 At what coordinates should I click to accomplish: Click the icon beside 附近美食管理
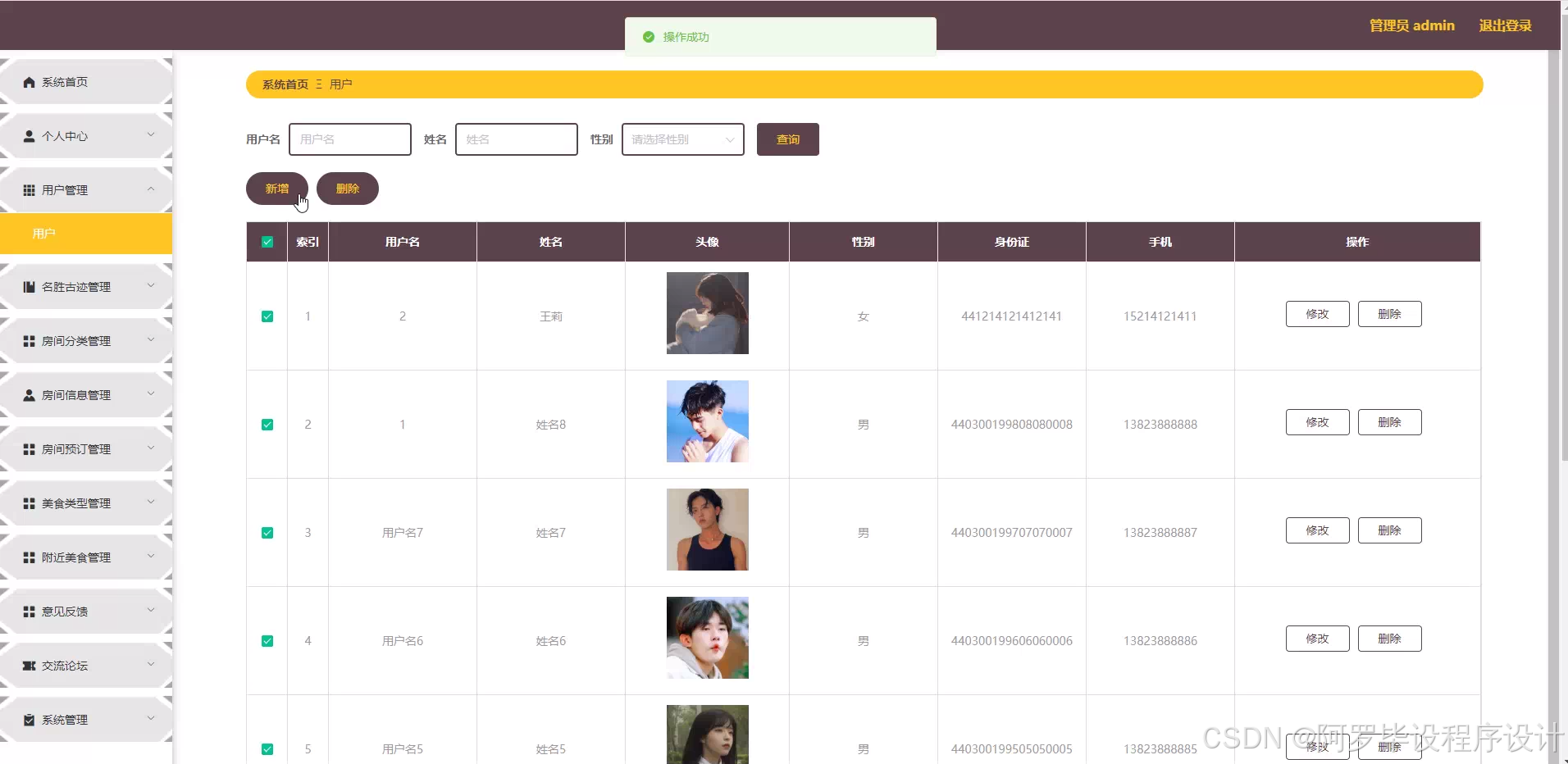pos(30,557)
